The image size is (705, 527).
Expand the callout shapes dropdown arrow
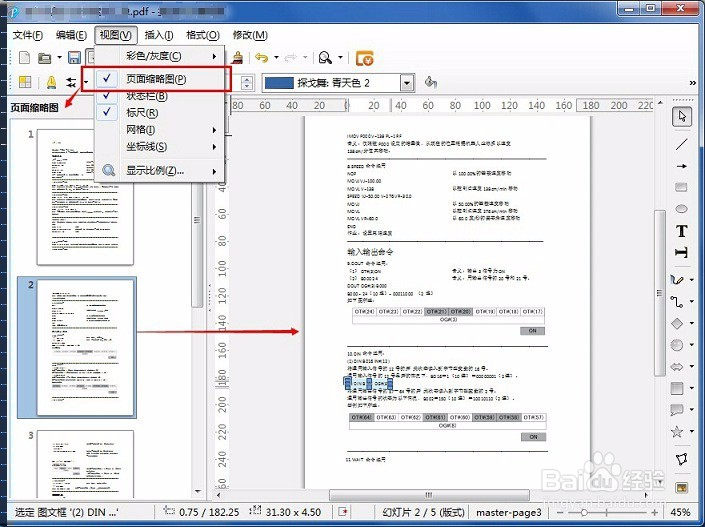tap(692, 410)
